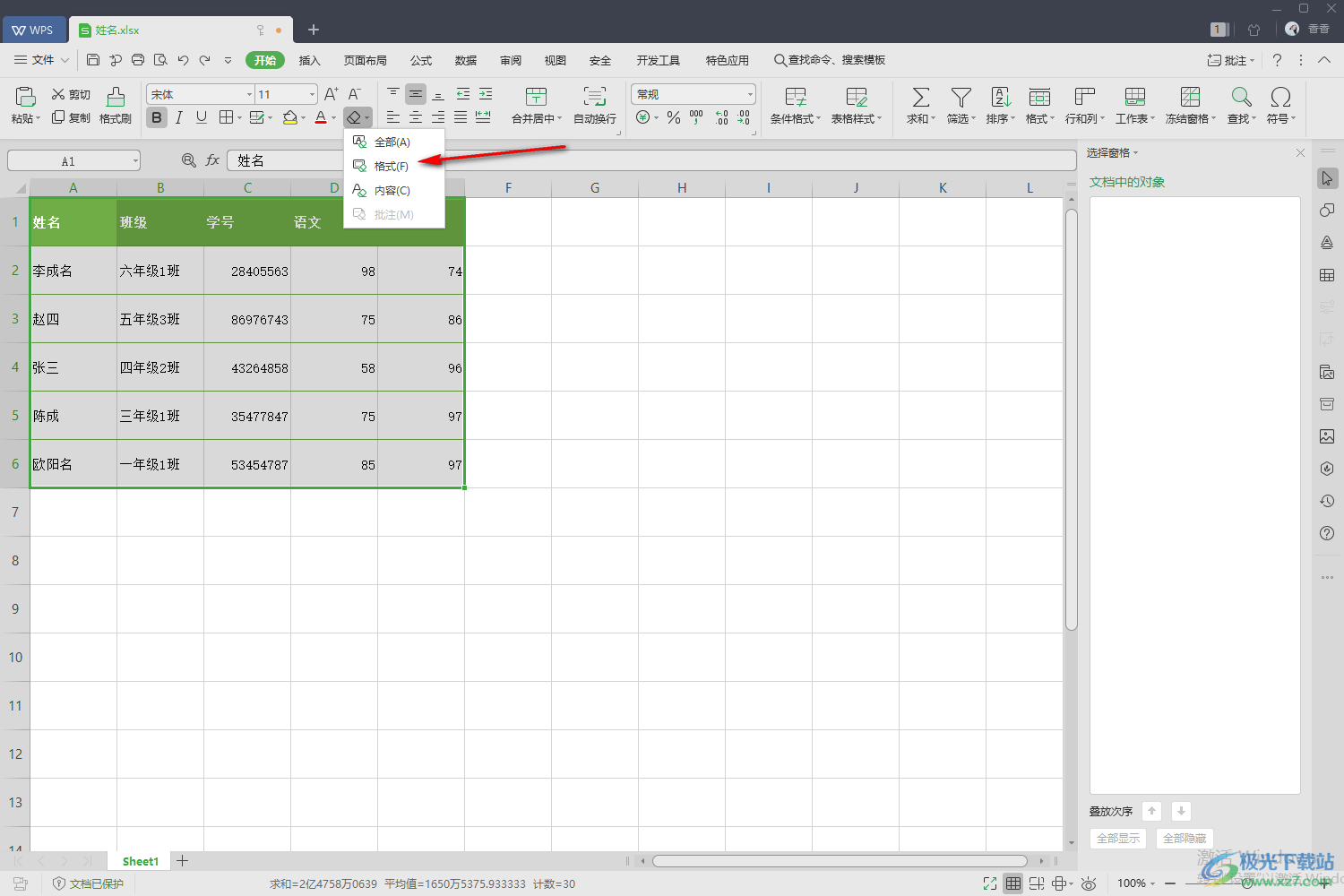Open 表格样式 table styles
Viewport: 1344px width, 896px height.
click(857, 106)
